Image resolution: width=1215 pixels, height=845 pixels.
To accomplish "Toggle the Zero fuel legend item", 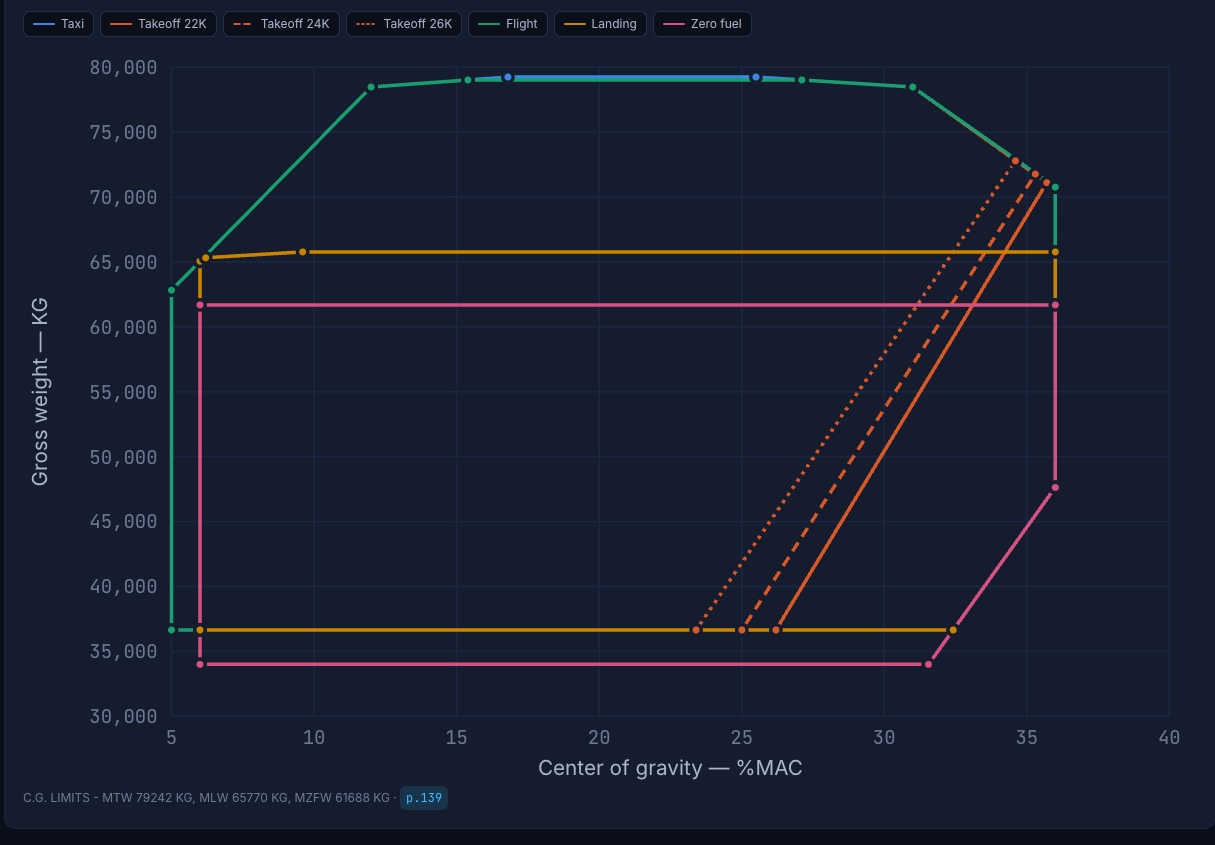I will pos(702,24).
